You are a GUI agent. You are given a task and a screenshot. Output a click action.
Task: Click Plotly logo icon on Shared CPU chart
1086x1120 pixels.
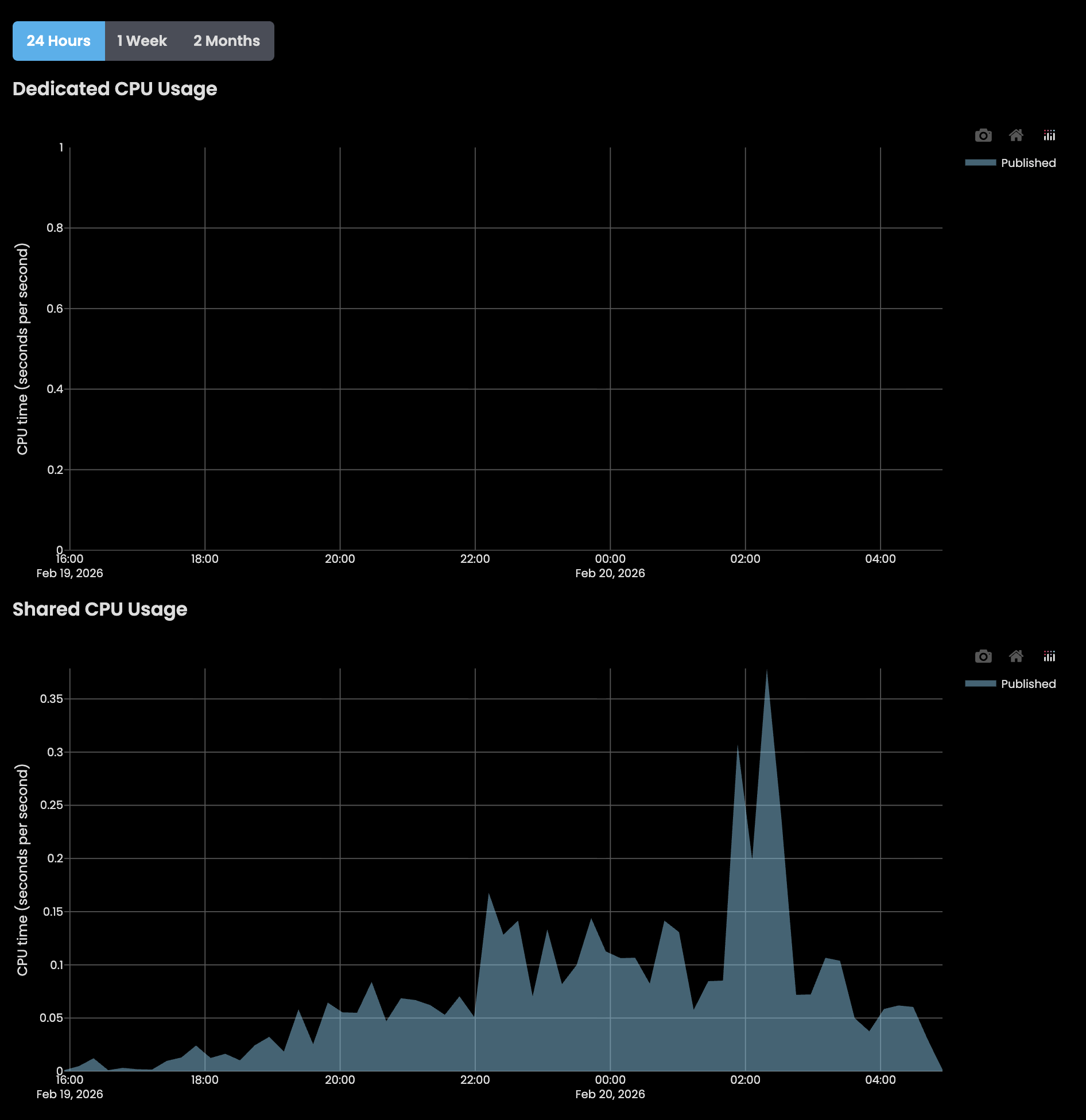point(1049,656)
